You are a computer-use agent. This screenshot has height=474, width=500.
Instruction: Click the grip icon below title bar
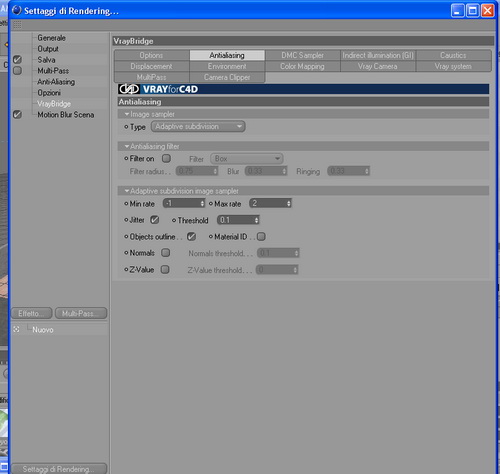point(17,25)
